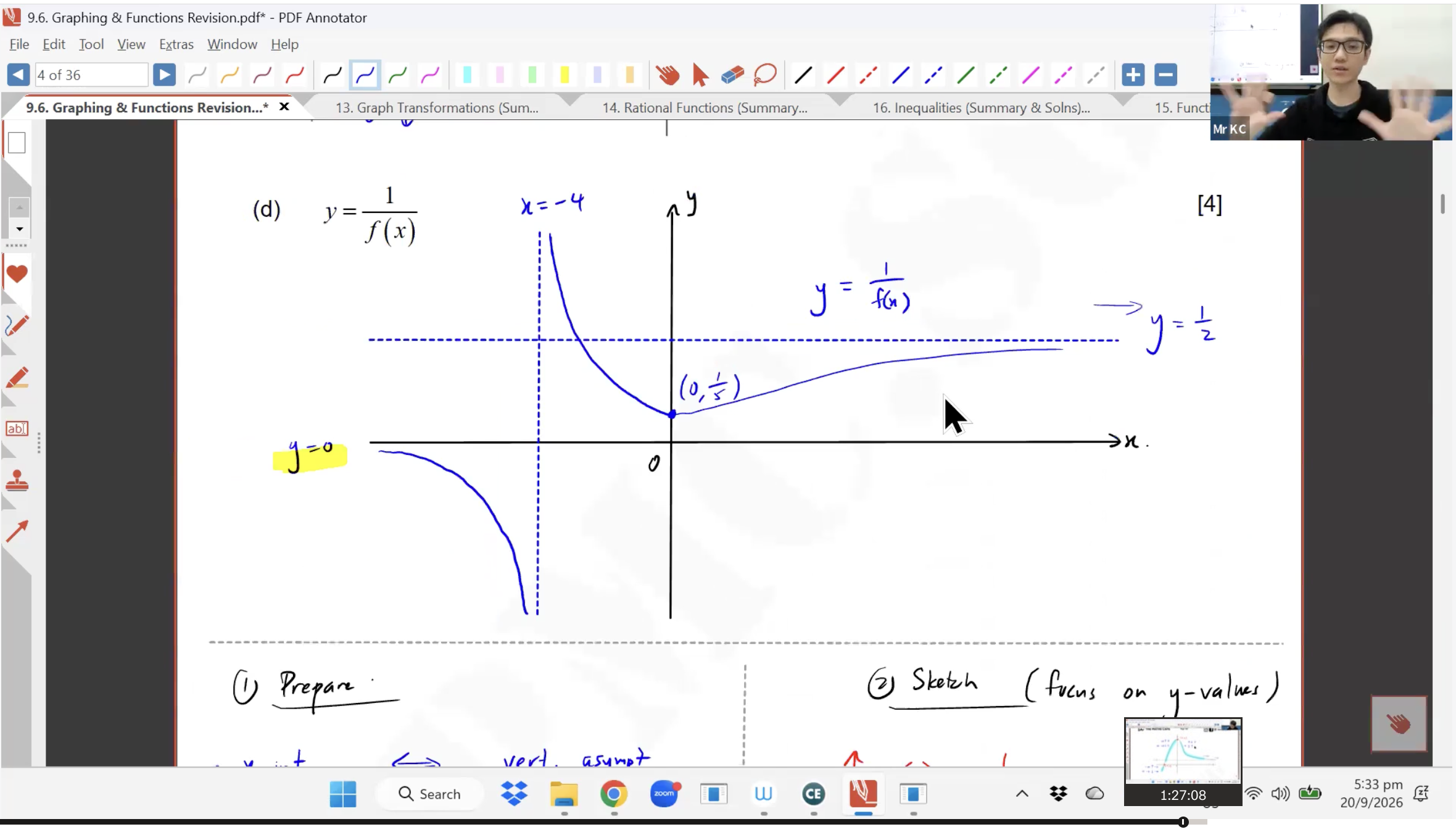The height and width of the screenshot is (832, 1456).
Task: Open the favorites heart panel in sidebar
Action: coord(17,273)
